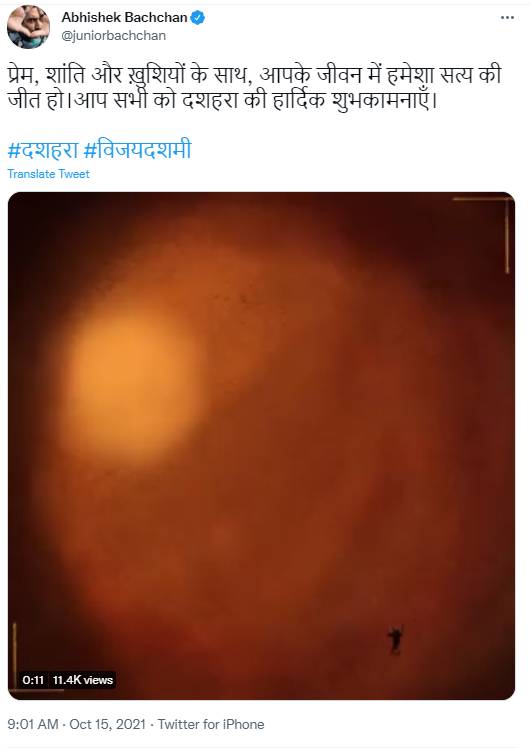Open the Abhishek Bachchan display name
530x751 pixels.
tap(124, 18)
